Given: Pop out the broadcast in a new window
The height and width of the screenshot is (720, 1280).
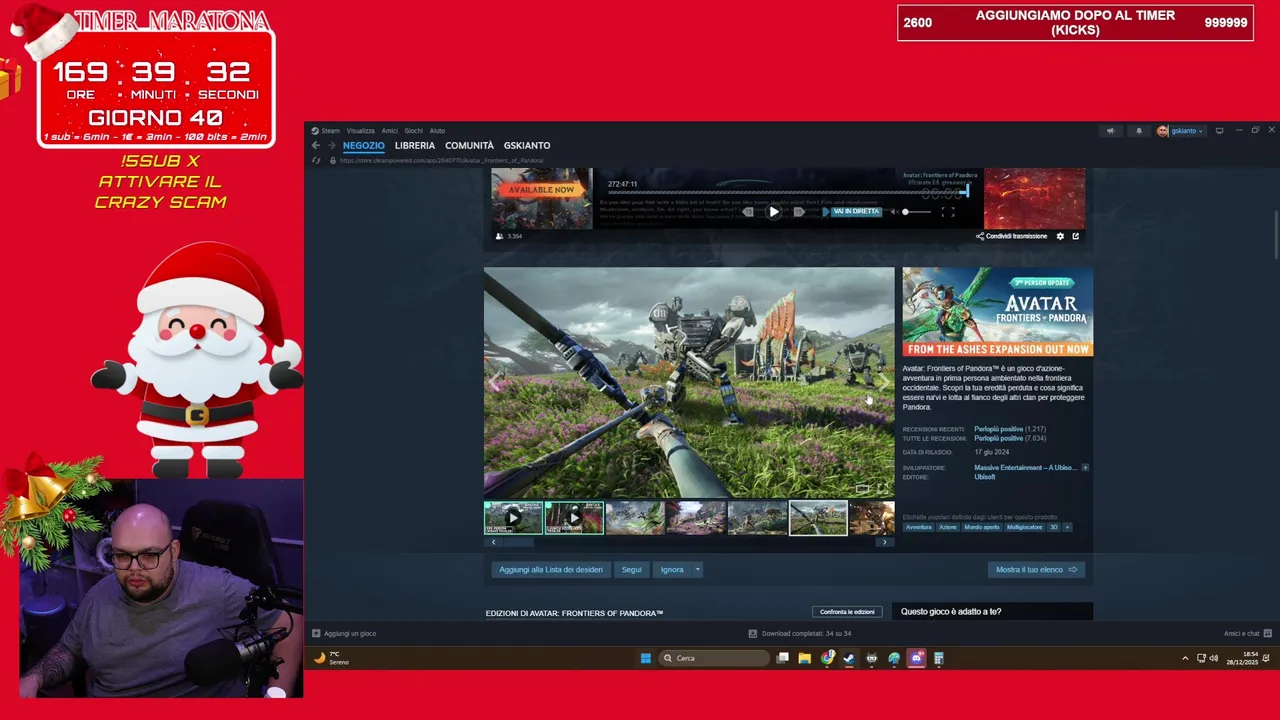Looking at the screenshot, I should coord(1076,236).
